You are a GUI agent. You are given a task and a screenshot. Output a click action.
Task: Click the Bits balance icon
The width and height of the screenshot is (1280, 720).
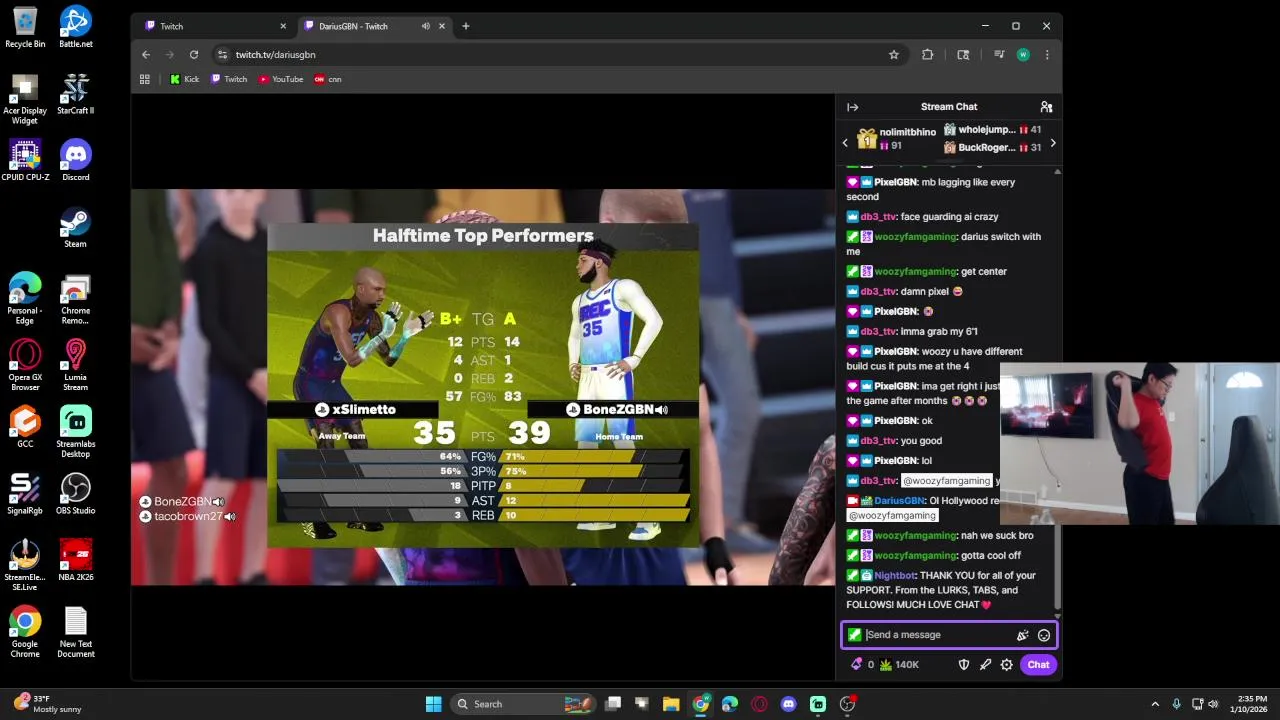pos(861,664)
